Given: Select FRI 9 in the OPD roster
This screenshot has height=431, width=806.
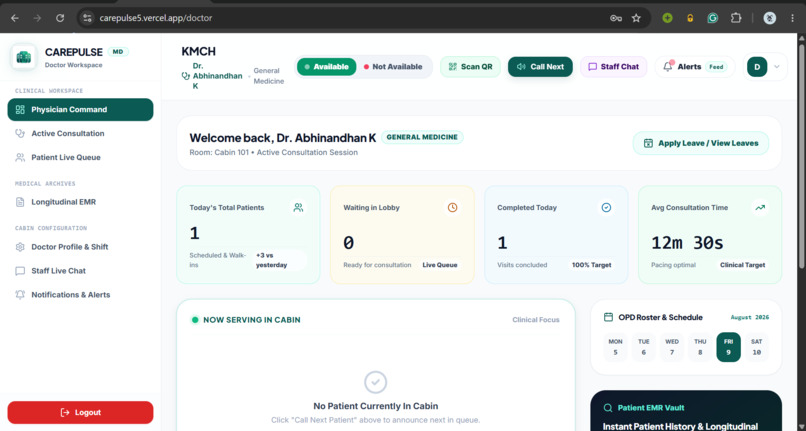Looking at the screenshot, I should 728,347.
